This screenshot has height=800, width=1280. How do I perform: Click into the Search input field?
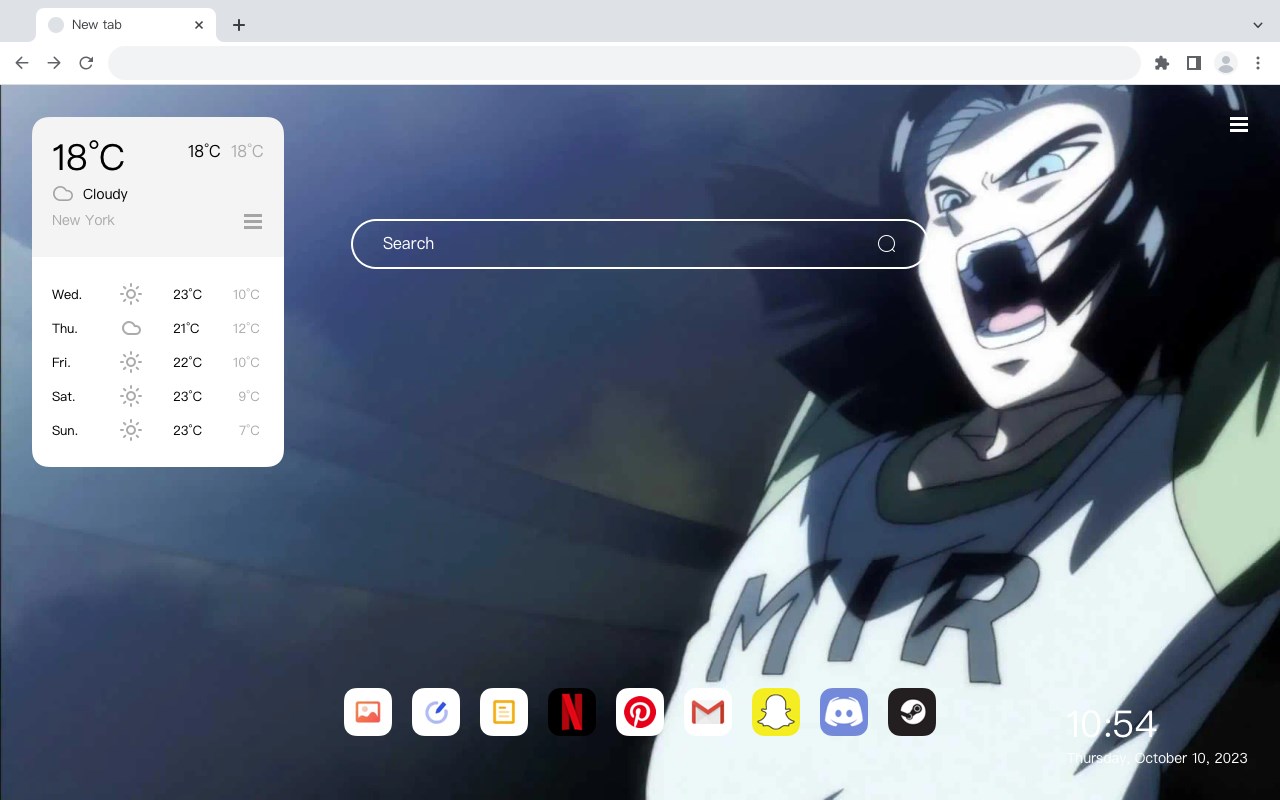639,244
